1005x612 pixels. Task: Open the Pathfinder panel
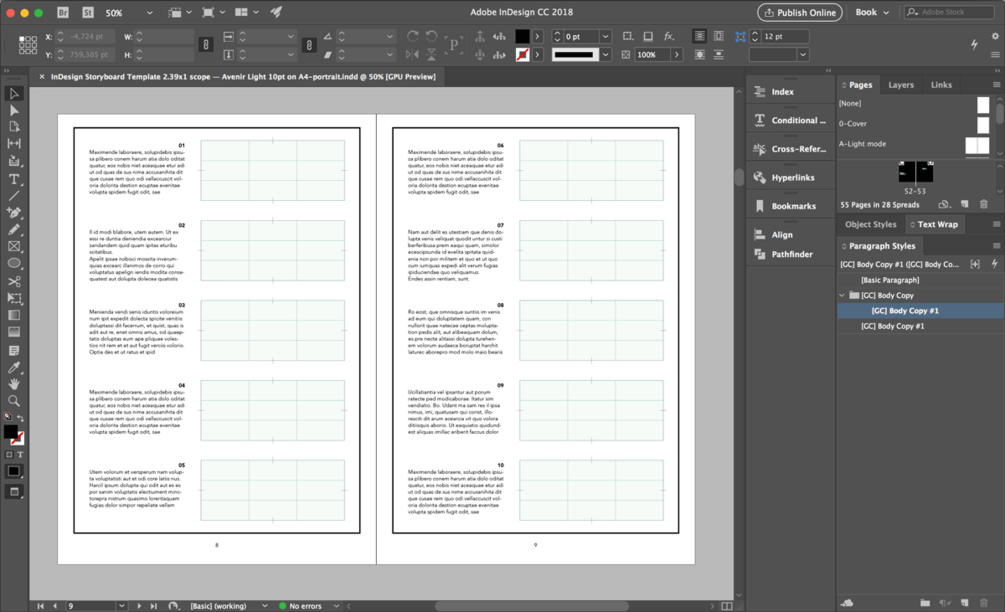click(x=790, y=254)
